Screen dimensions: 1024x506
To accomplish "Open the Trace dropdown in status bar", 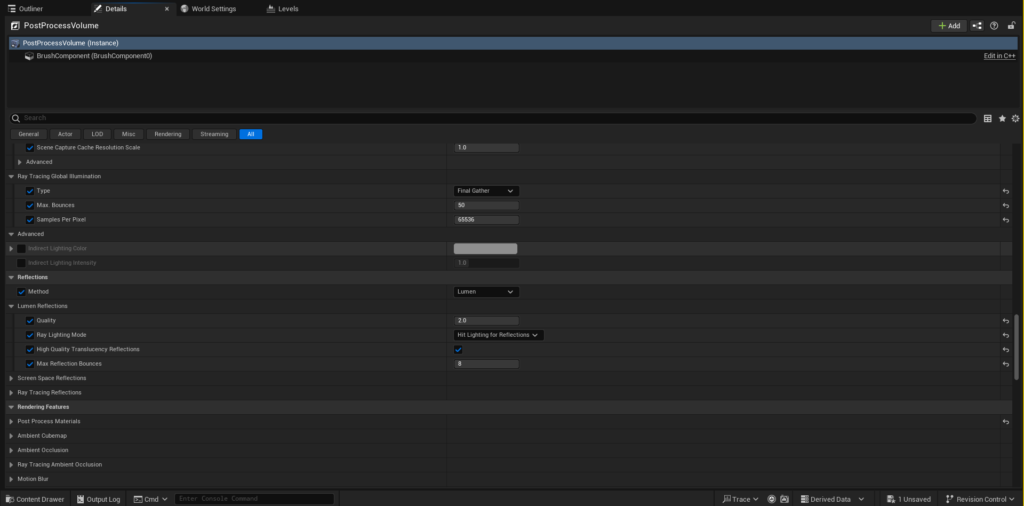I will (x=740, y=499).
